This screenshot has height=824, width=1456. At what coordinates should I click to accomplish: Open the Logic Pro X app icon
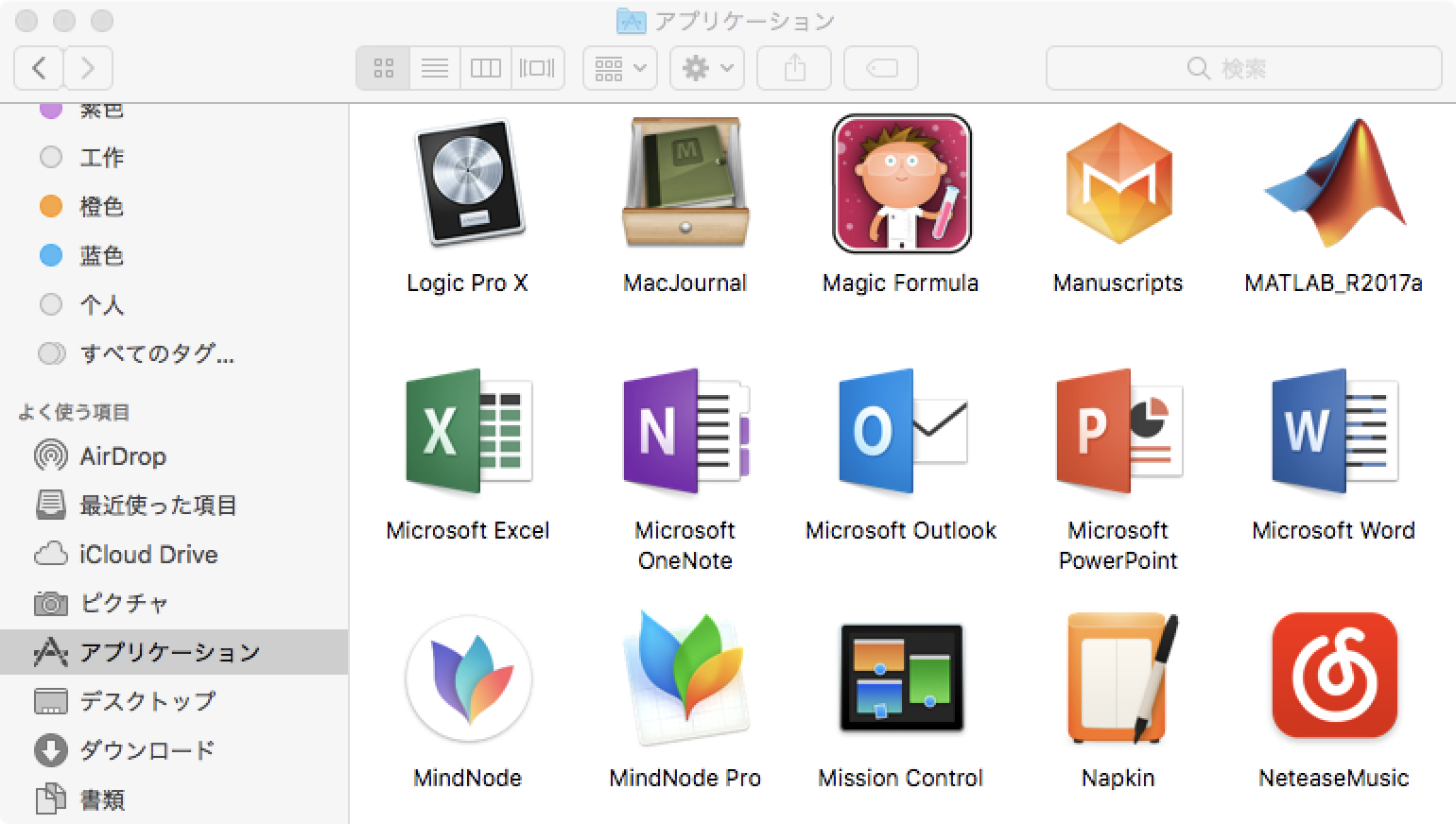coord(468,183)
